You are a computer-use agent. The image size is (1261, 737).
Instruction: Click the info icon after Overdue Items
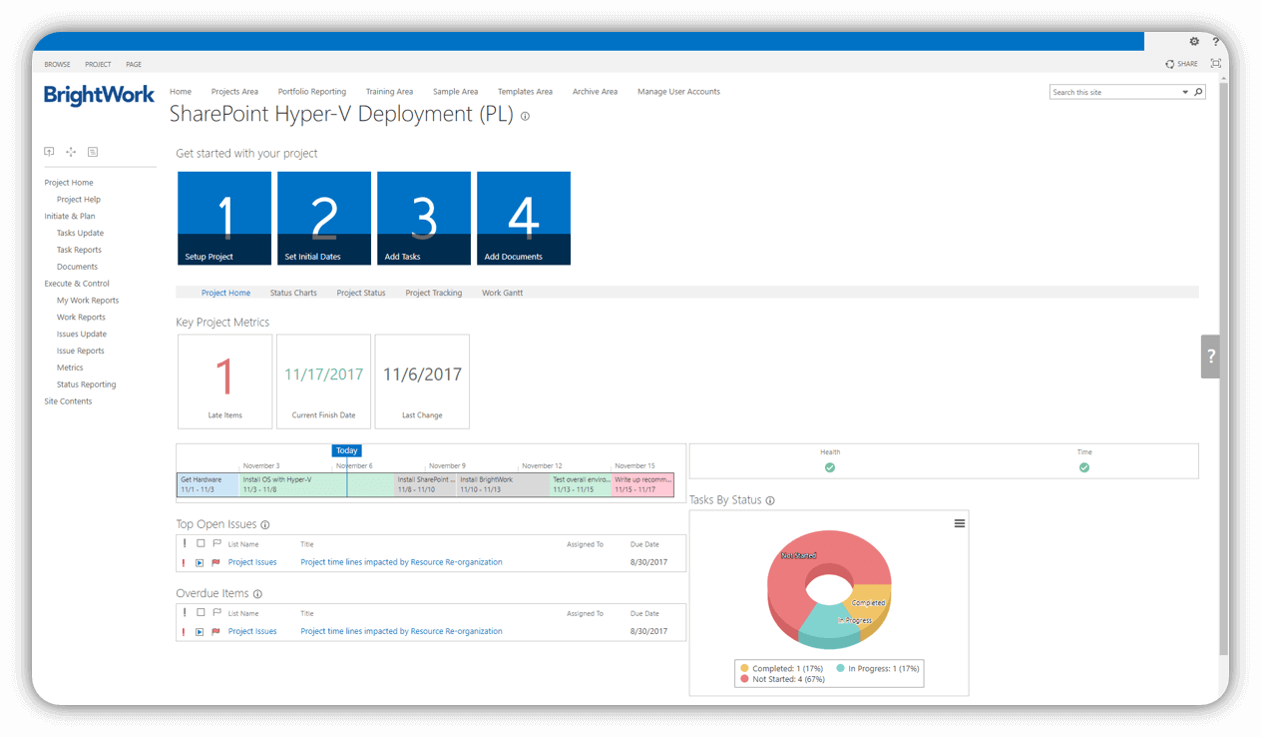click(258, 594)
